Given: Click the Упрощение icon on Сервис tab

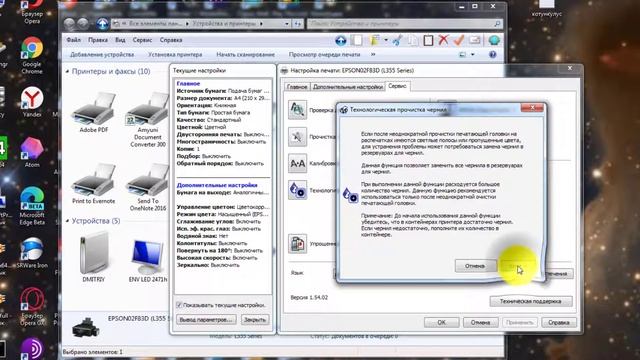Looking at the screenshot, I should coord(297,244).
